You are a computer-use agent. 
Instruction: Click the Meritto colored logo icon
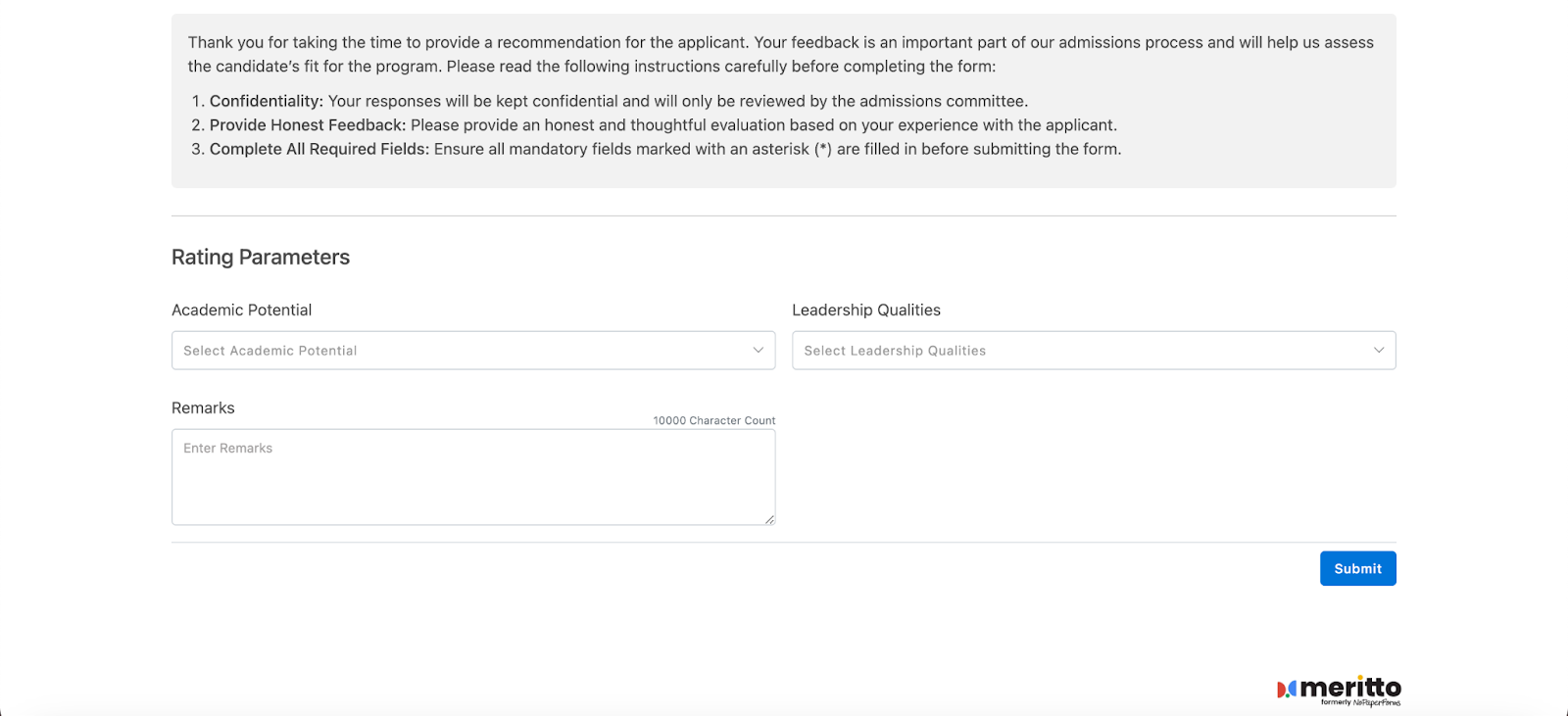1286,690
